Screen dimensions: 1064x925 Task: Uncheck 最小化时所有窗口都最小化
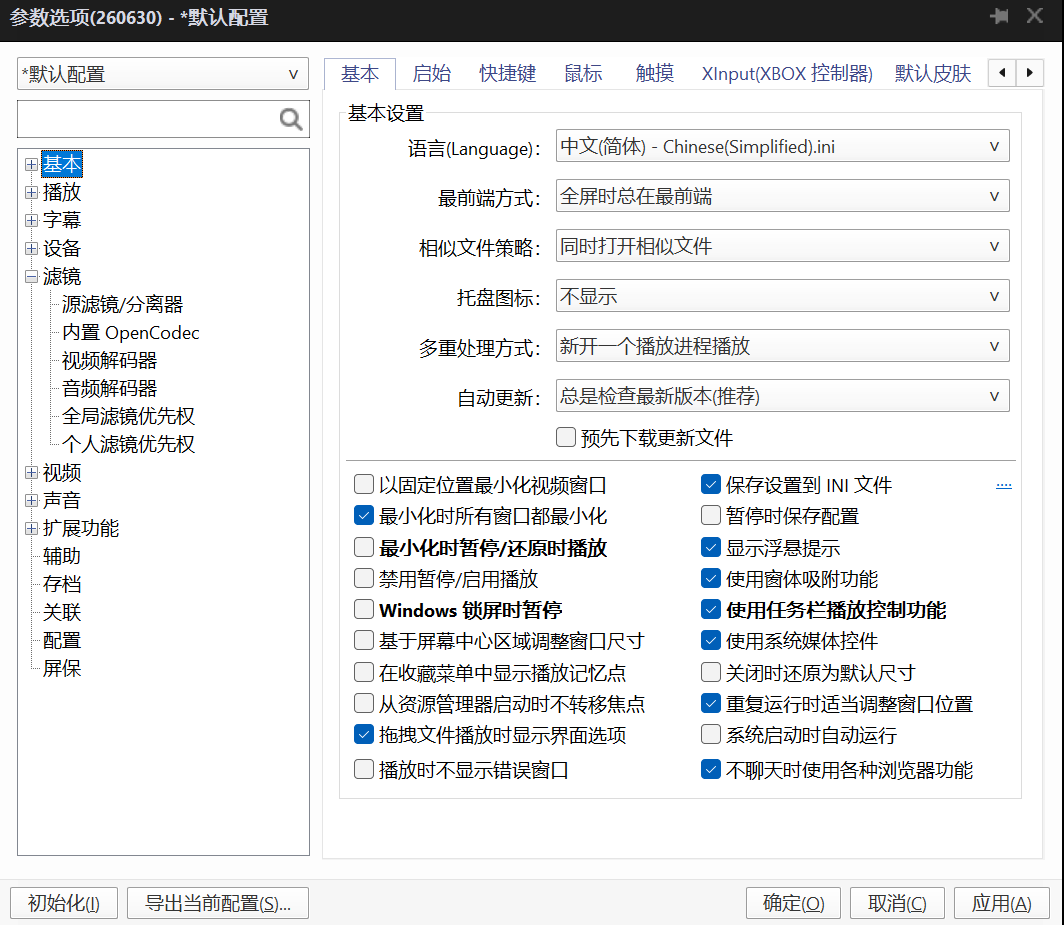tap(364, 516)
